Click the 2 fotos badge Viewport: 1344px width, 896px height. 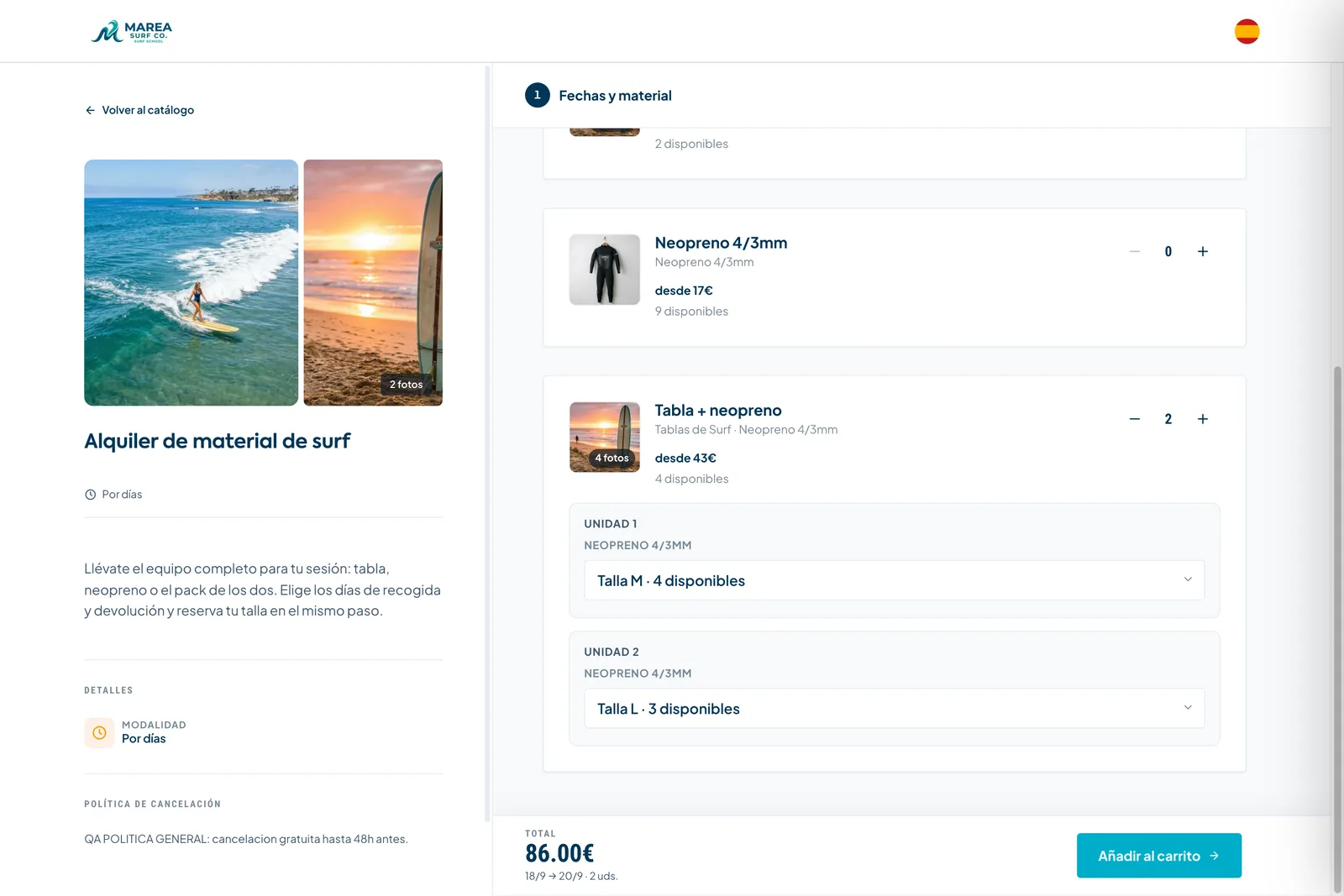[406, 385]
